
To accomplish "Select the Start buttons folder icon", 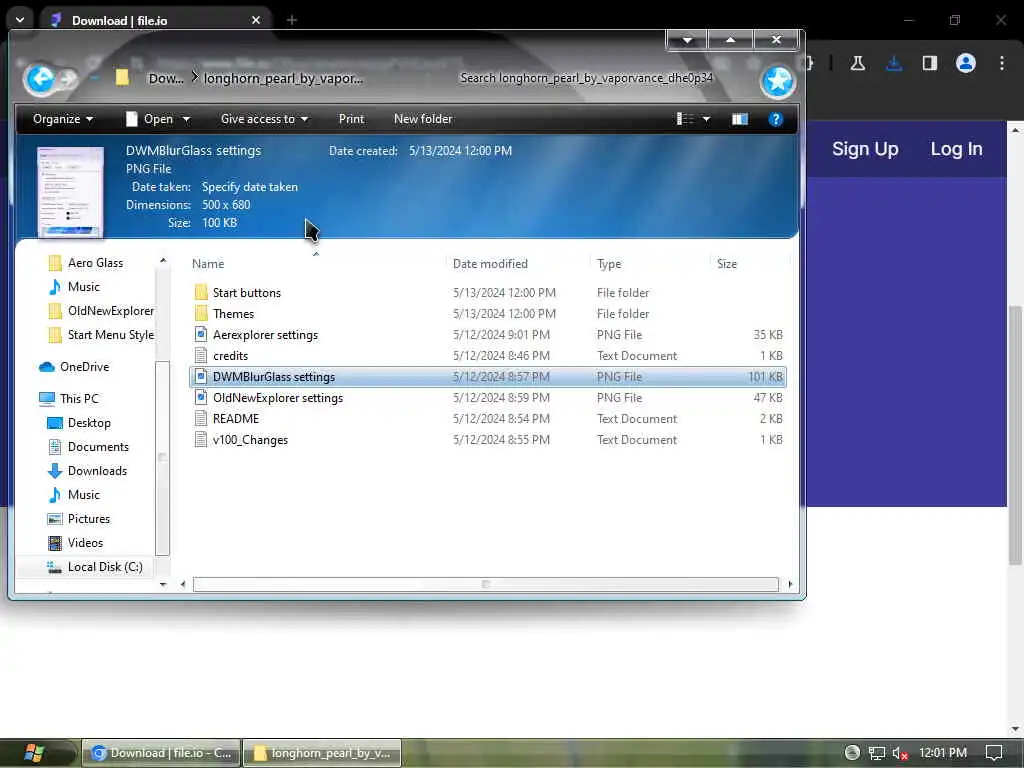I will (201, 293).
